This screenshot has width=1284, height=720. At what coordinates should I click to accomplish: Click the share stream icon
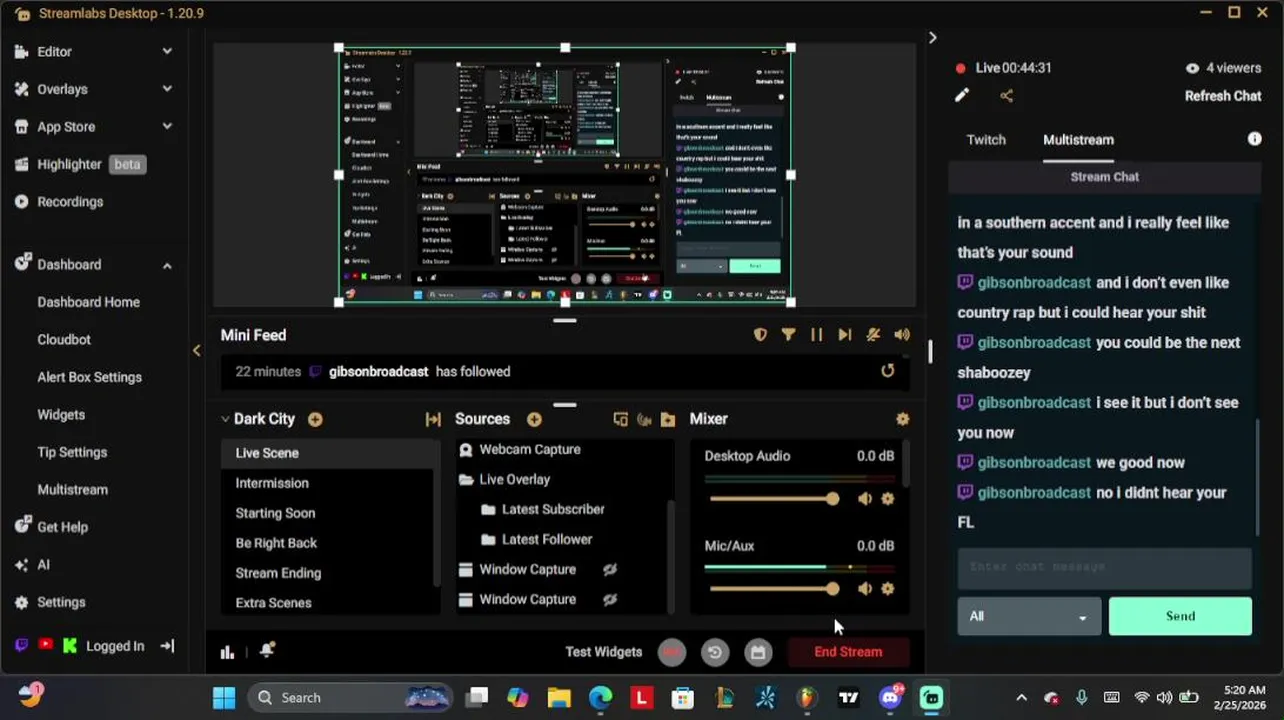(x=1006, y=96)
